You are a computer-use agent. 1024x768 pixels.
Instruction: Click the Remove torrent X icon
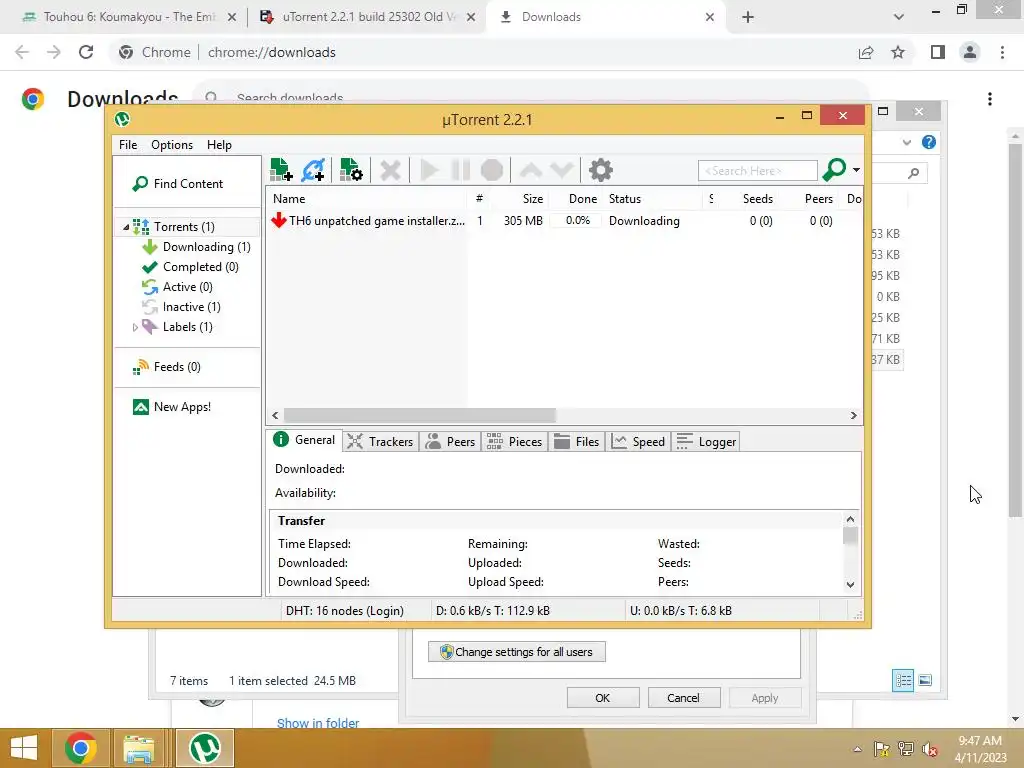point(391,170)
